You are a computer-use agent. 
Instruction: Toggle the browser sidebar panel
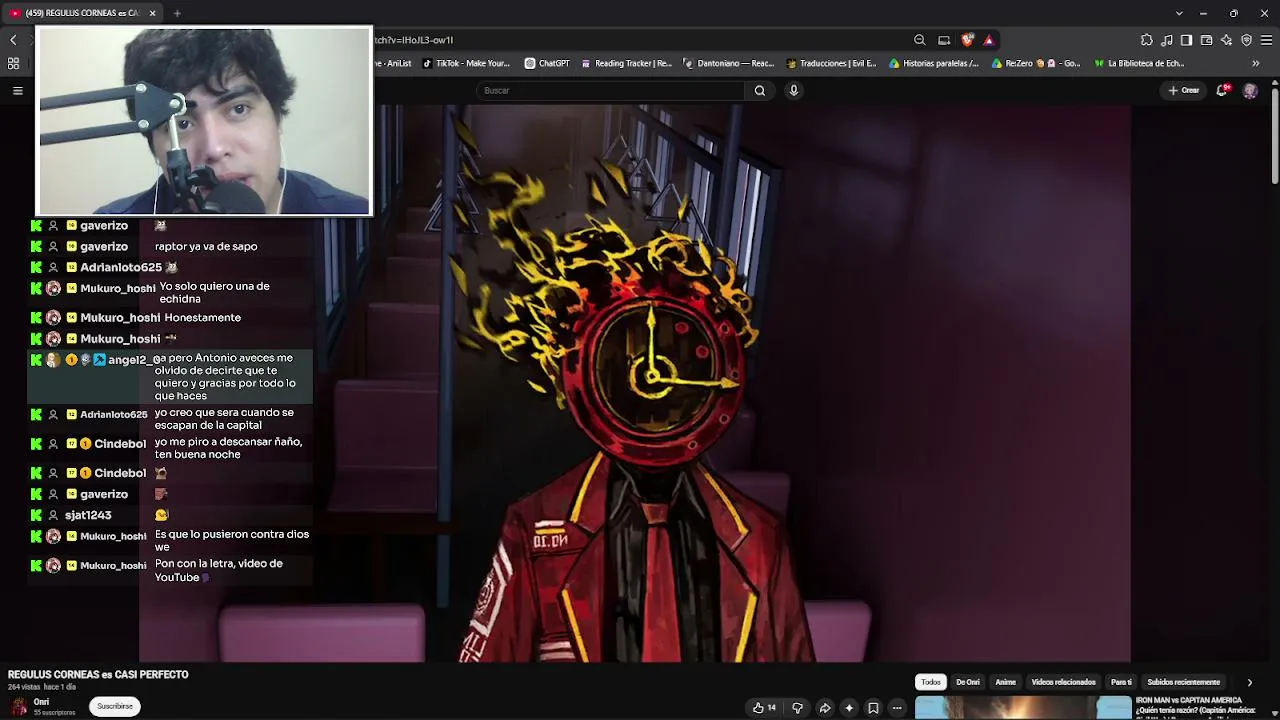click(1186, 40)
